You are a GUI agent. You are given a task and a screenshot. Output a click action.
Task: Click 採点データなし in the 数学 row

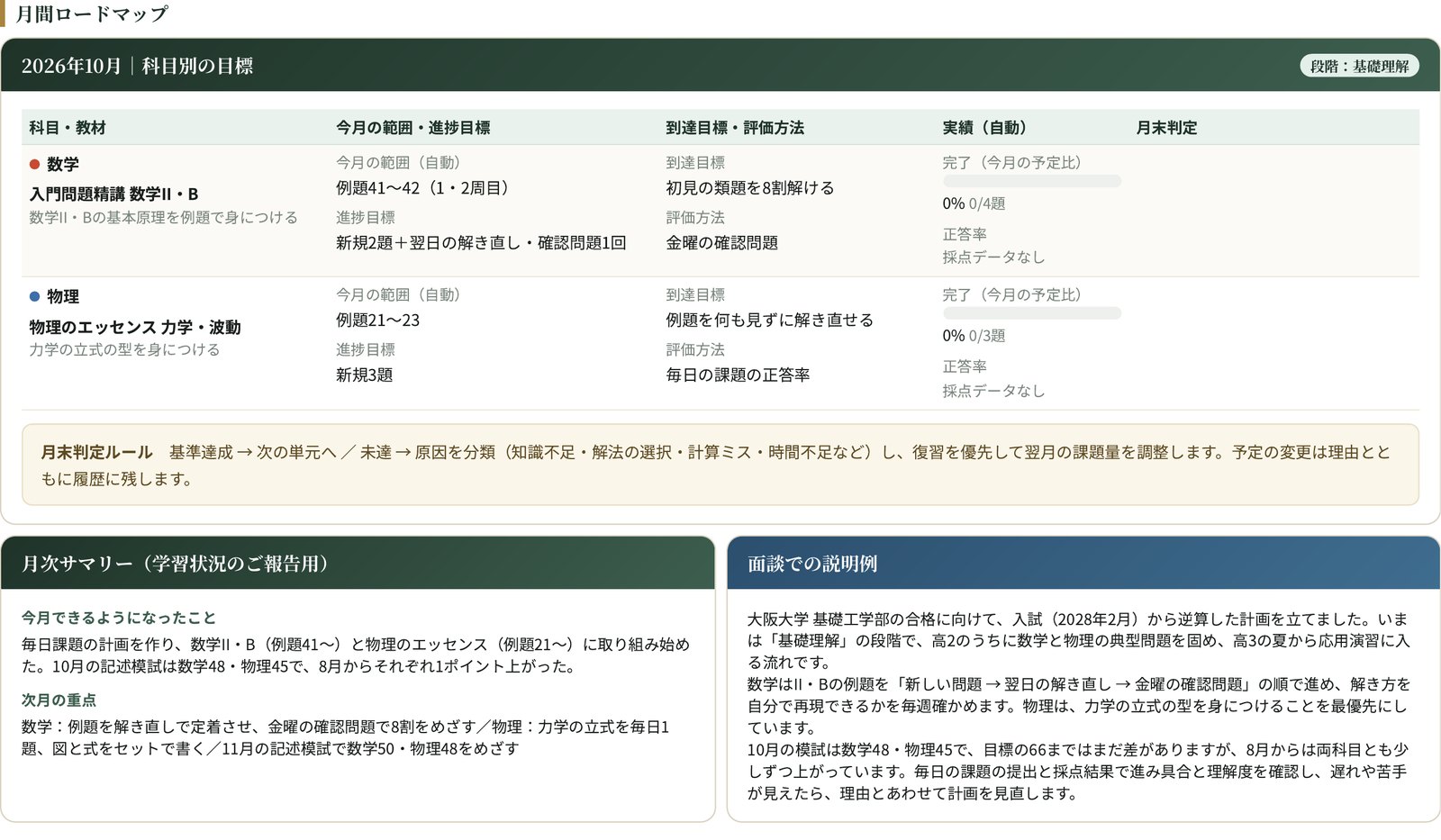point(993,257)
